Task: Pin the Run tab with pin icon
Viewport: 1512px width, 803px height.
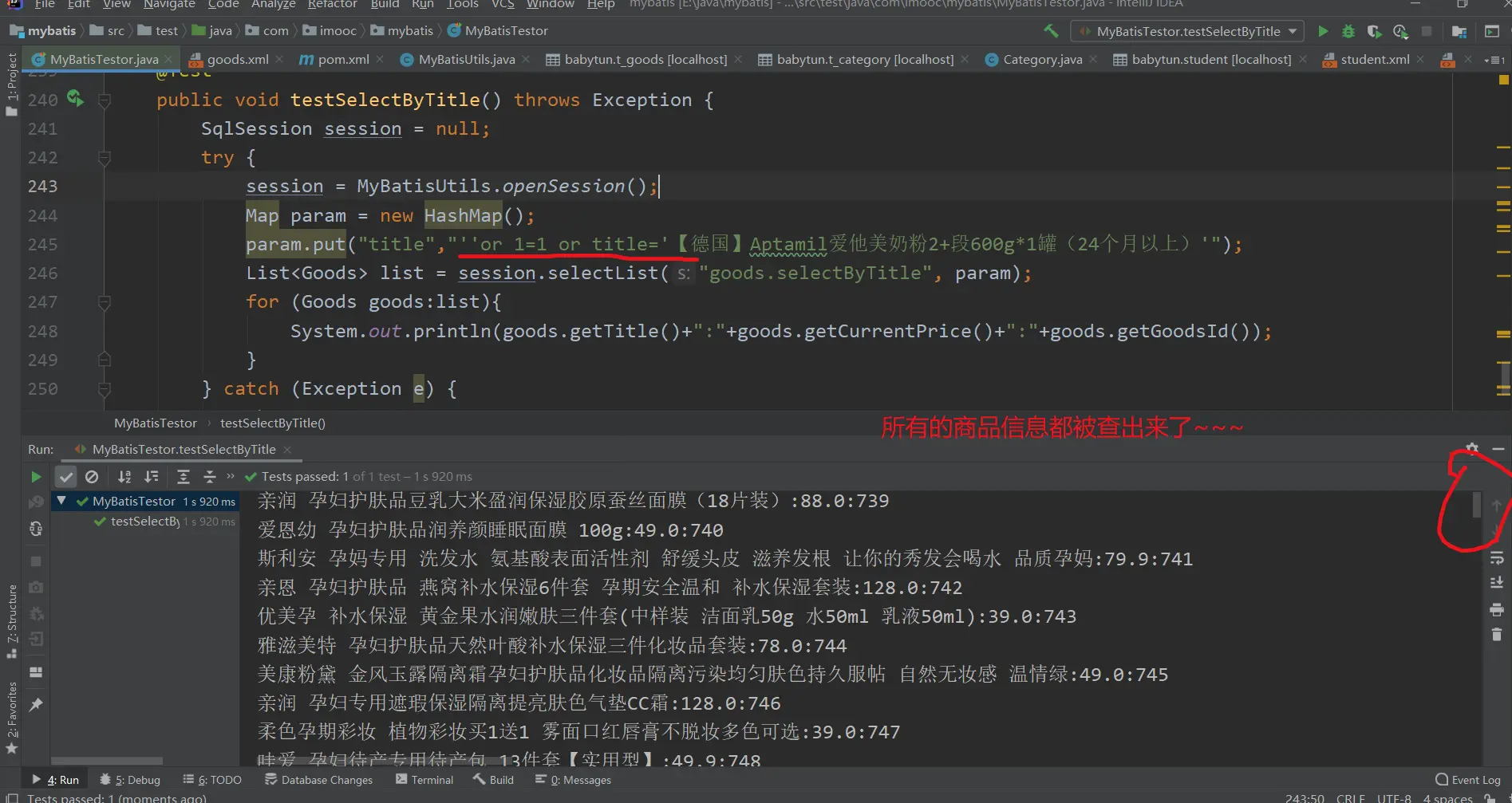Action: (x=36, y=705)
